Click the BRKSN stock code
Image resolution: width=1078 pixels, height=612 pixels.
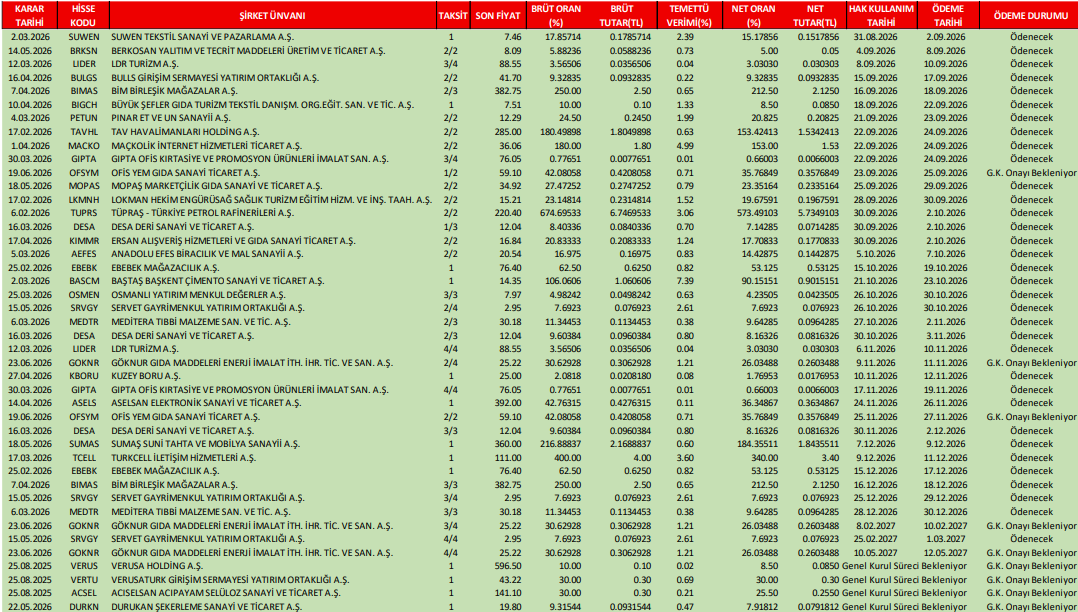pos(85,50)
